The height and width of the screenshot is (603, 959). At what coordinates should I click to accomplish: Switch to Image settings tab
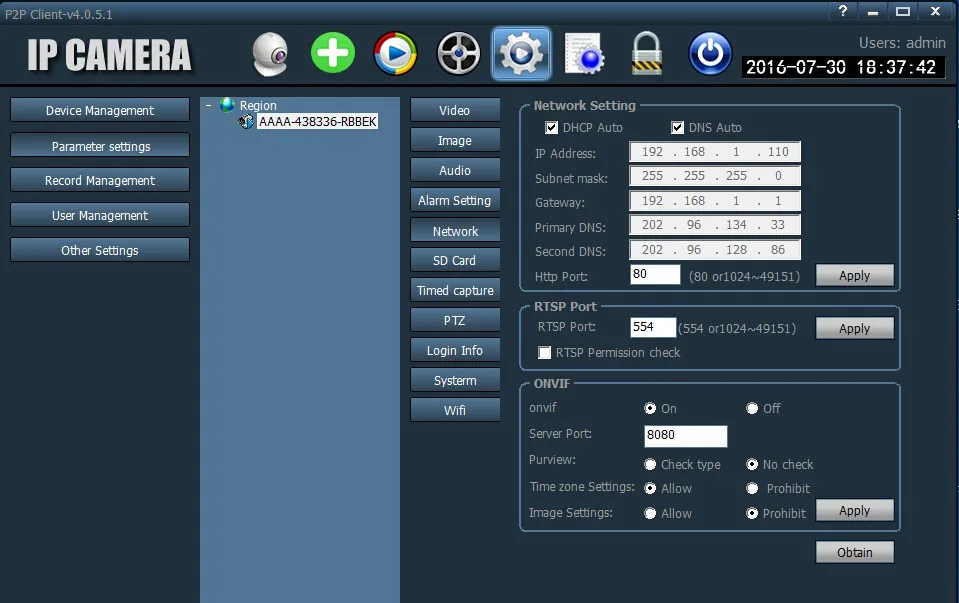[x=454, y=140]
